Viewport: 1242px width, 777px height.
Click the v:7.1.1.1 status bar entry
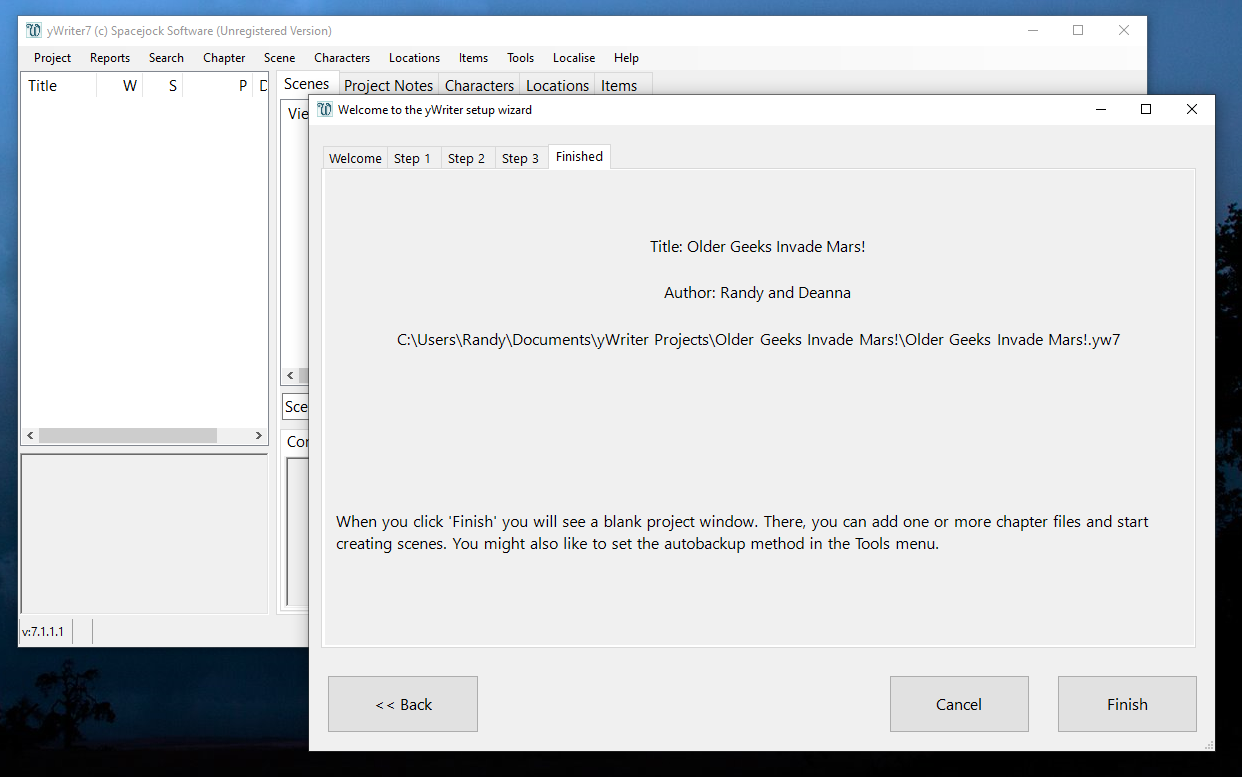(43, 632)
